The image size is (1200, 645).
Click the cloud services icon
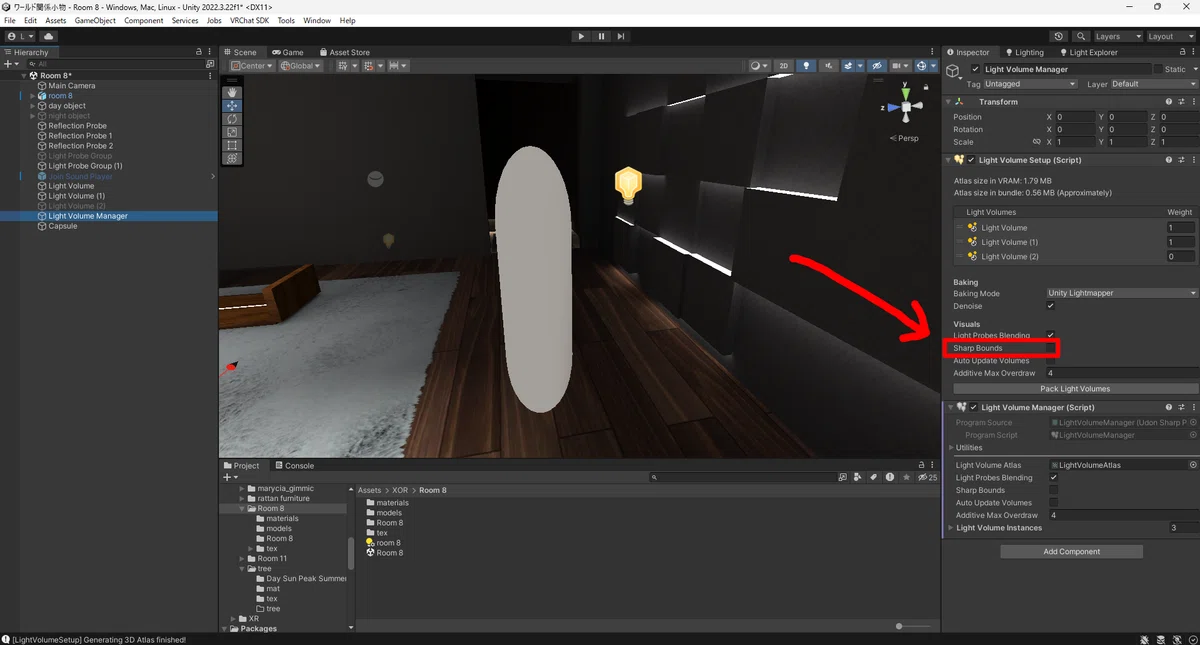point(48,36)
